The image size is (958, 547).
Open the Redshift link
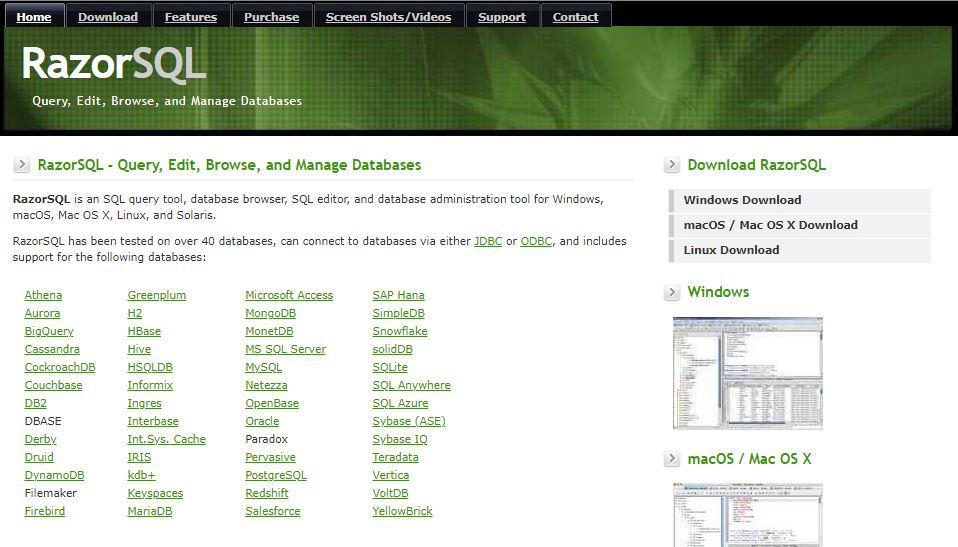tap(267, 493)
